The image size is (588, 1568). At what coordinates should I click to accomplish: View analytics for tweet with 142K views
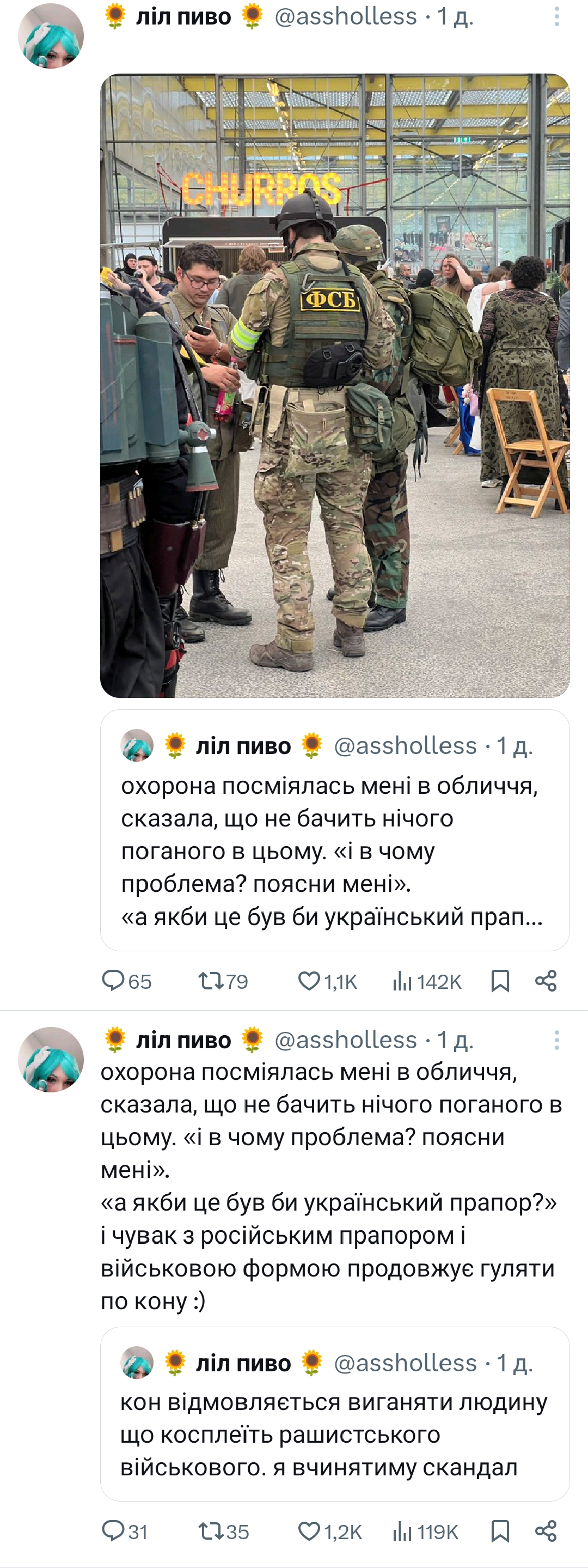click(427, 981)
